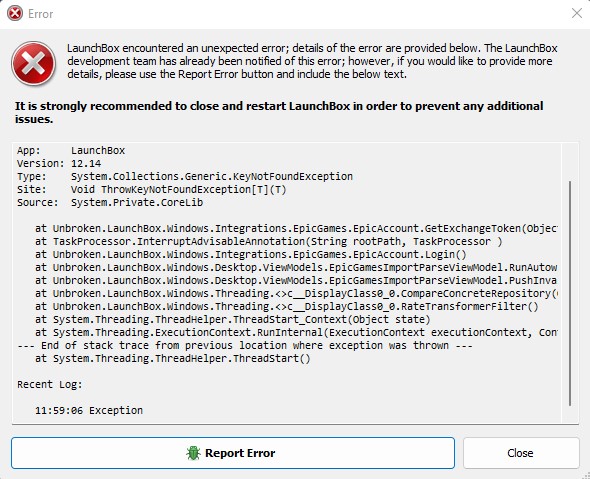The image size is (590, 479).
Task: Dismiss the dialog with the title bar X
Action: pyautogui.click(x=576, y=14)
